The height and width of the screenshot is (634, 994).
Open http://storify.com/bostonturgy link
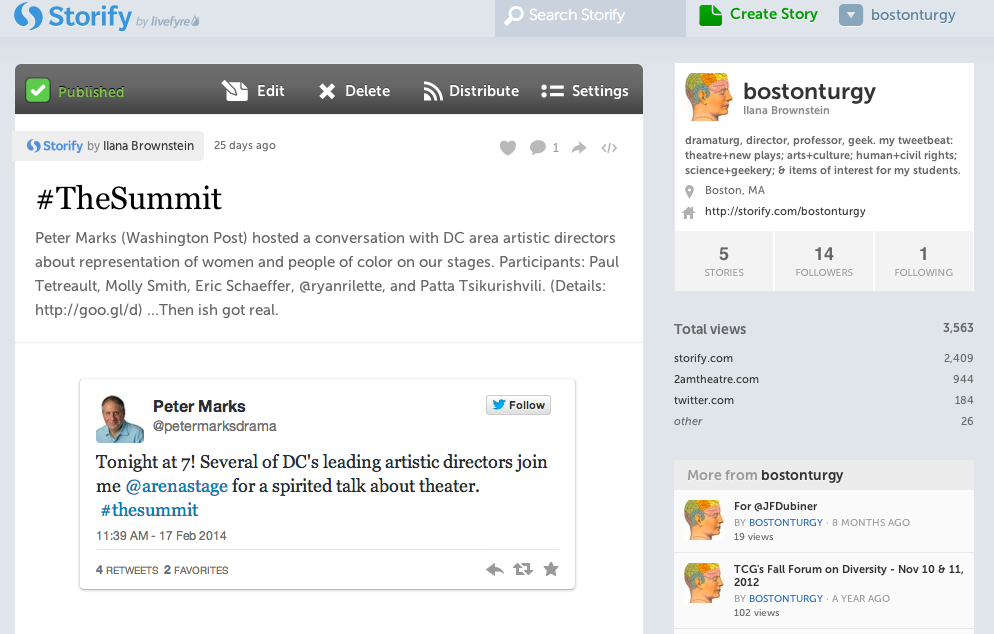785,211
